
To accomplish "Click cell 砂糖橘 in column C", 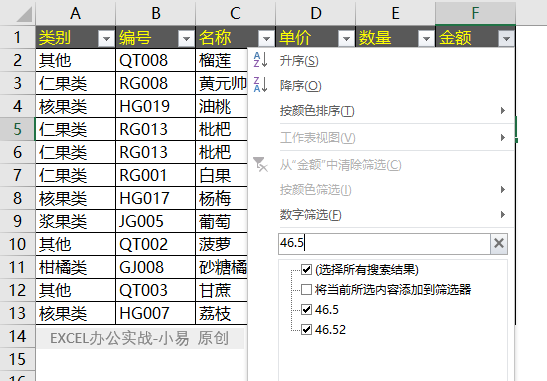I will (222, 268).
